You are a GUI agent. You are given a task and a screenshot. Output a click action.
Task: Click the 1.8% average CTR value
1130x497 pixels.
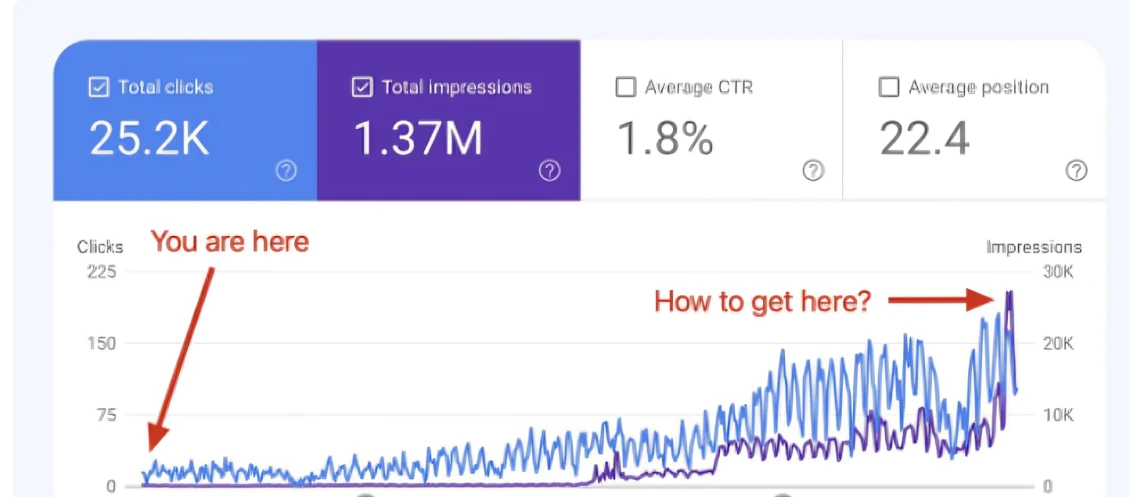(665, 138)
